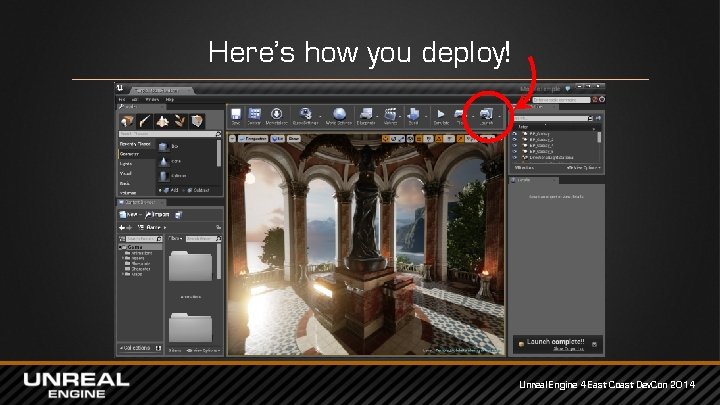720x405 pixels.
Task: Click the Perspective viewport button
Action: (253, 139)
